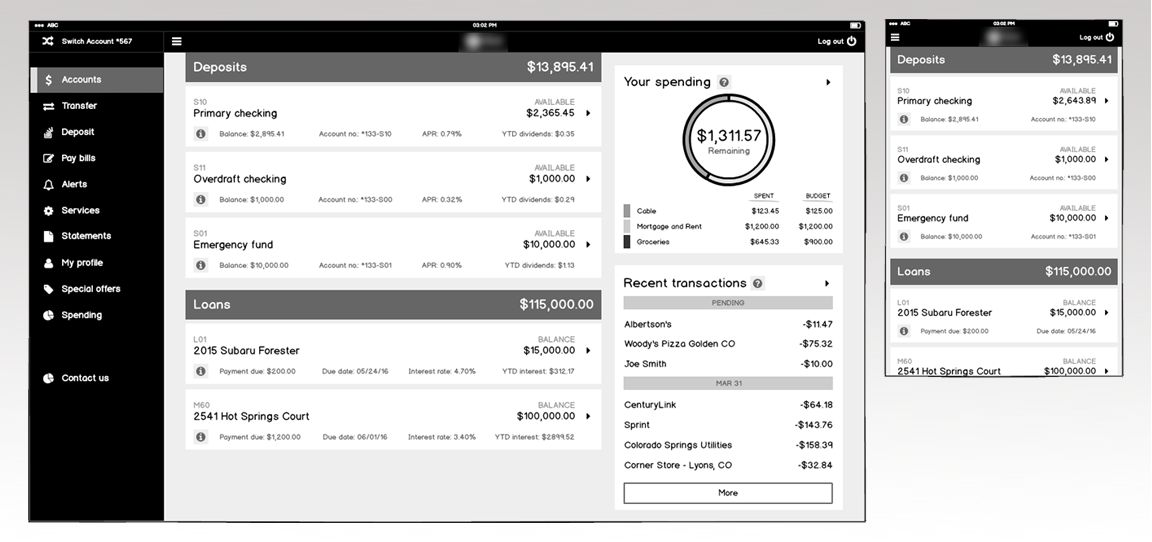Click the Log out power icon on tablet
This screenshot has height=542, width=1152.
(852, 41)
